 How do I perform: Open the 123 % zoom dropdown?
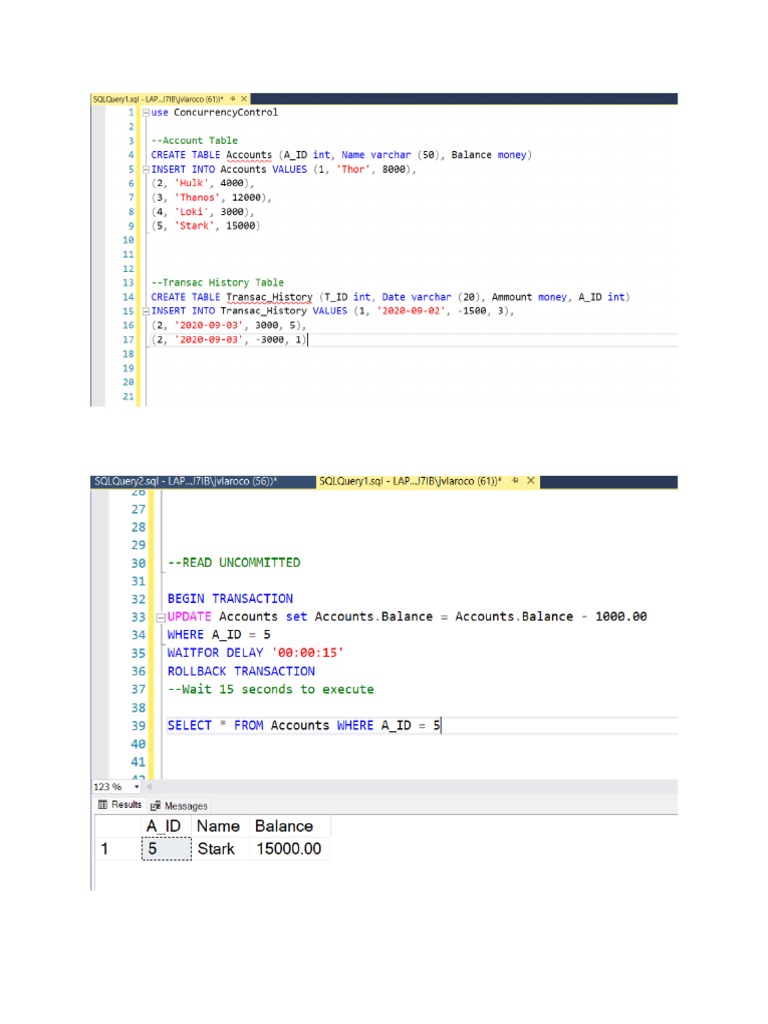point(136,787)
